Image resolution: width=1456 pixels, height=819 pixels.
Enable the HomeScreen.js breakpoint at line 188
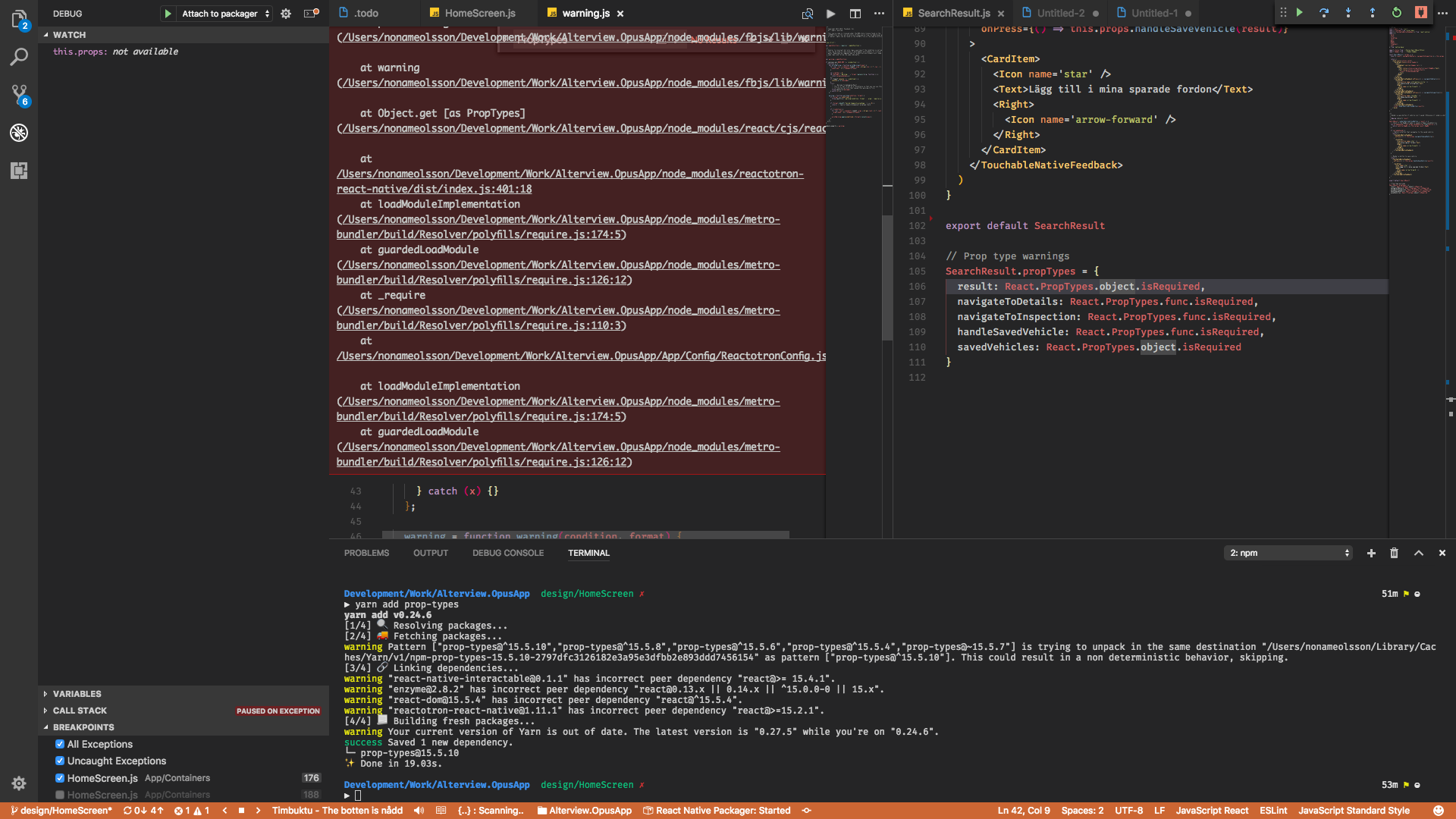[x=59, y=795]
